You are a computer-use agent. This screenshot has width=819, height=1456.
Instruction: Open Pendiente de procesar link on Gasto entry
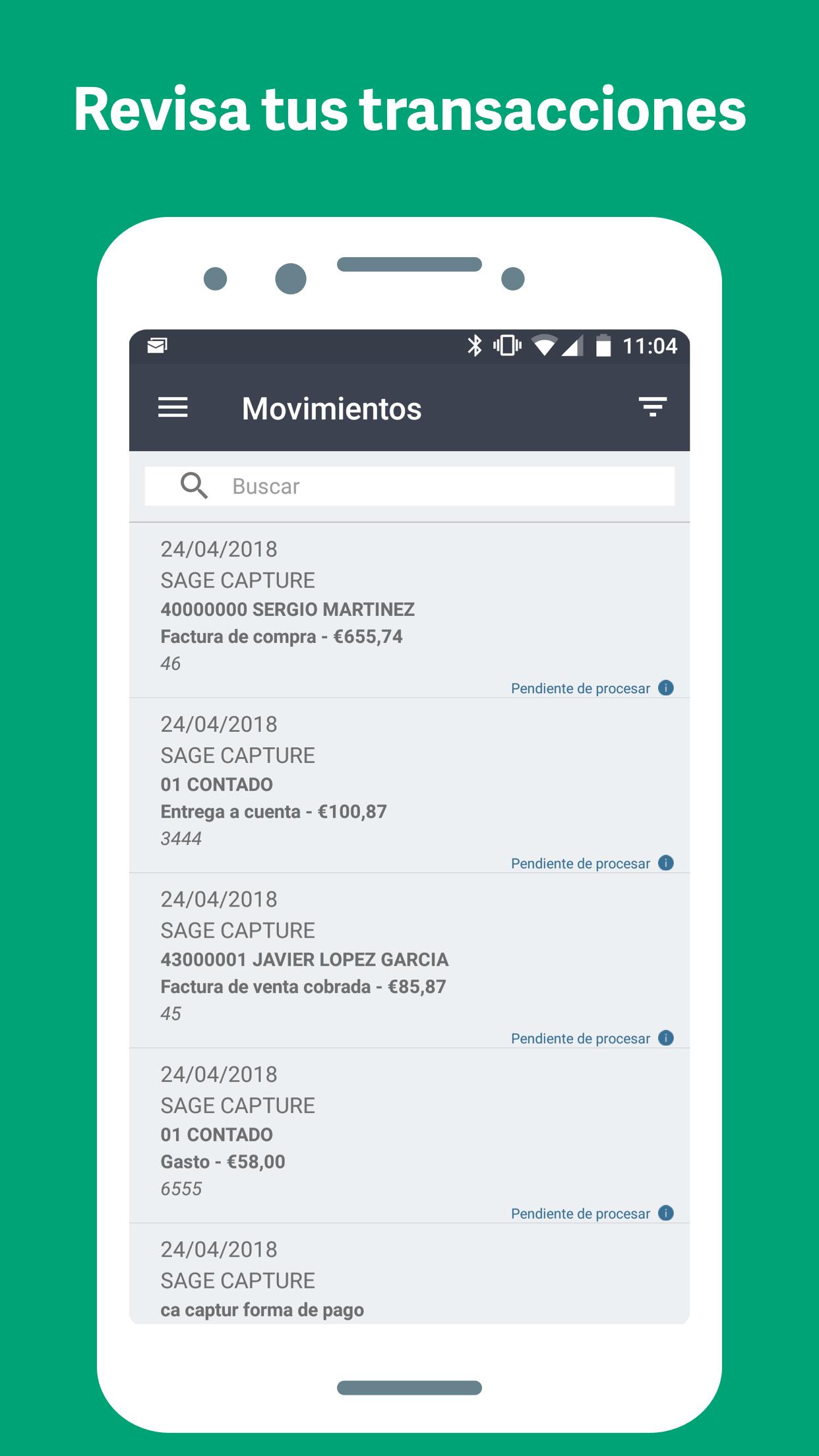pos(580,1213)
